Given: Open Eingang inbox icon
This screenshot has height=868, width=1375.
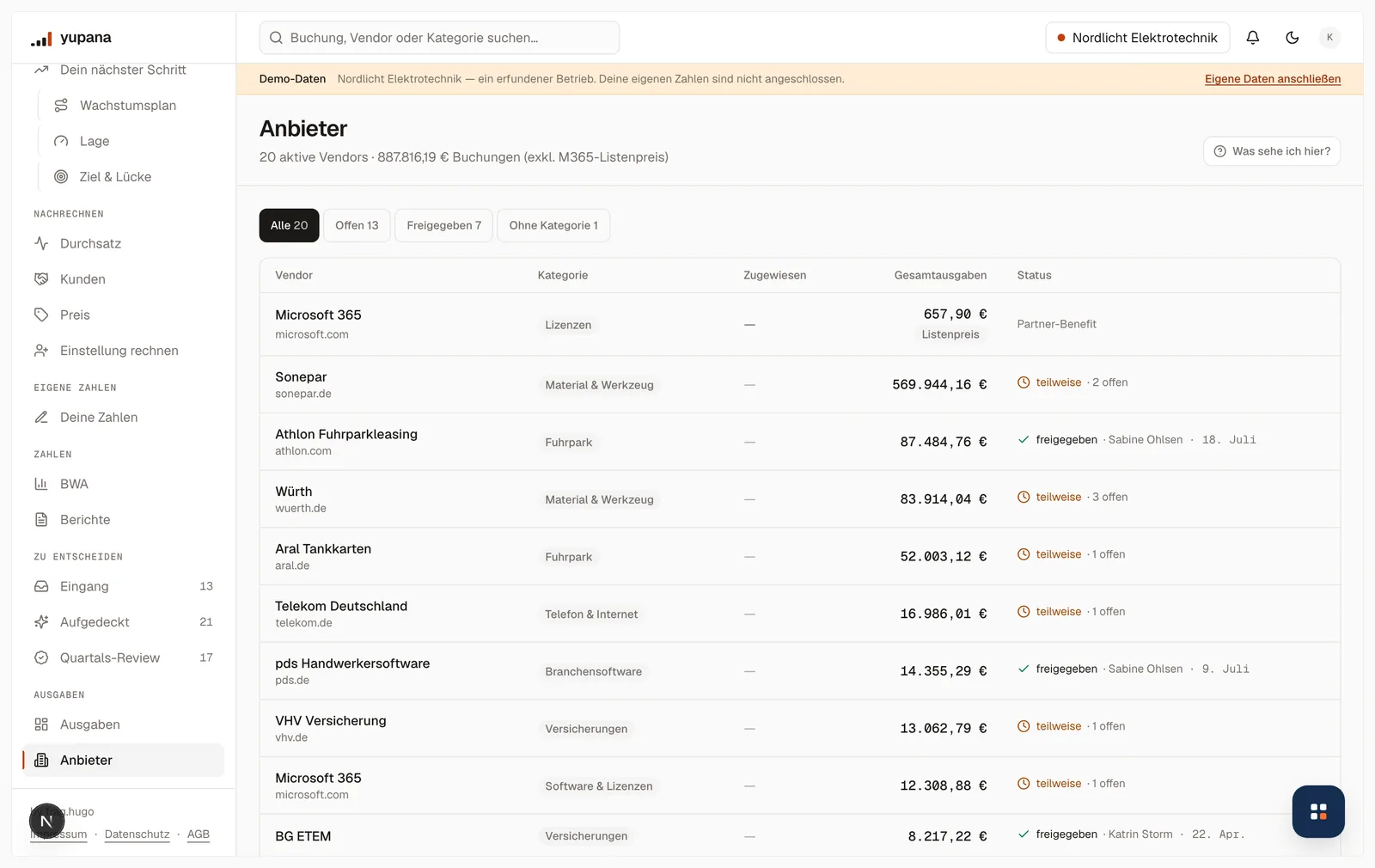Looking at the screenshot, I should click(41, 586).
